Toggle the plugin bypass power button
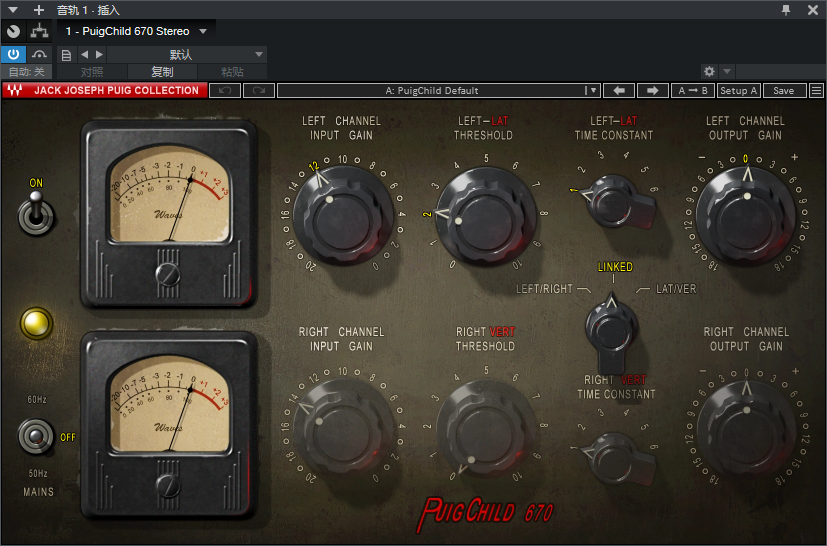827x546 pixels. [13, 54]
